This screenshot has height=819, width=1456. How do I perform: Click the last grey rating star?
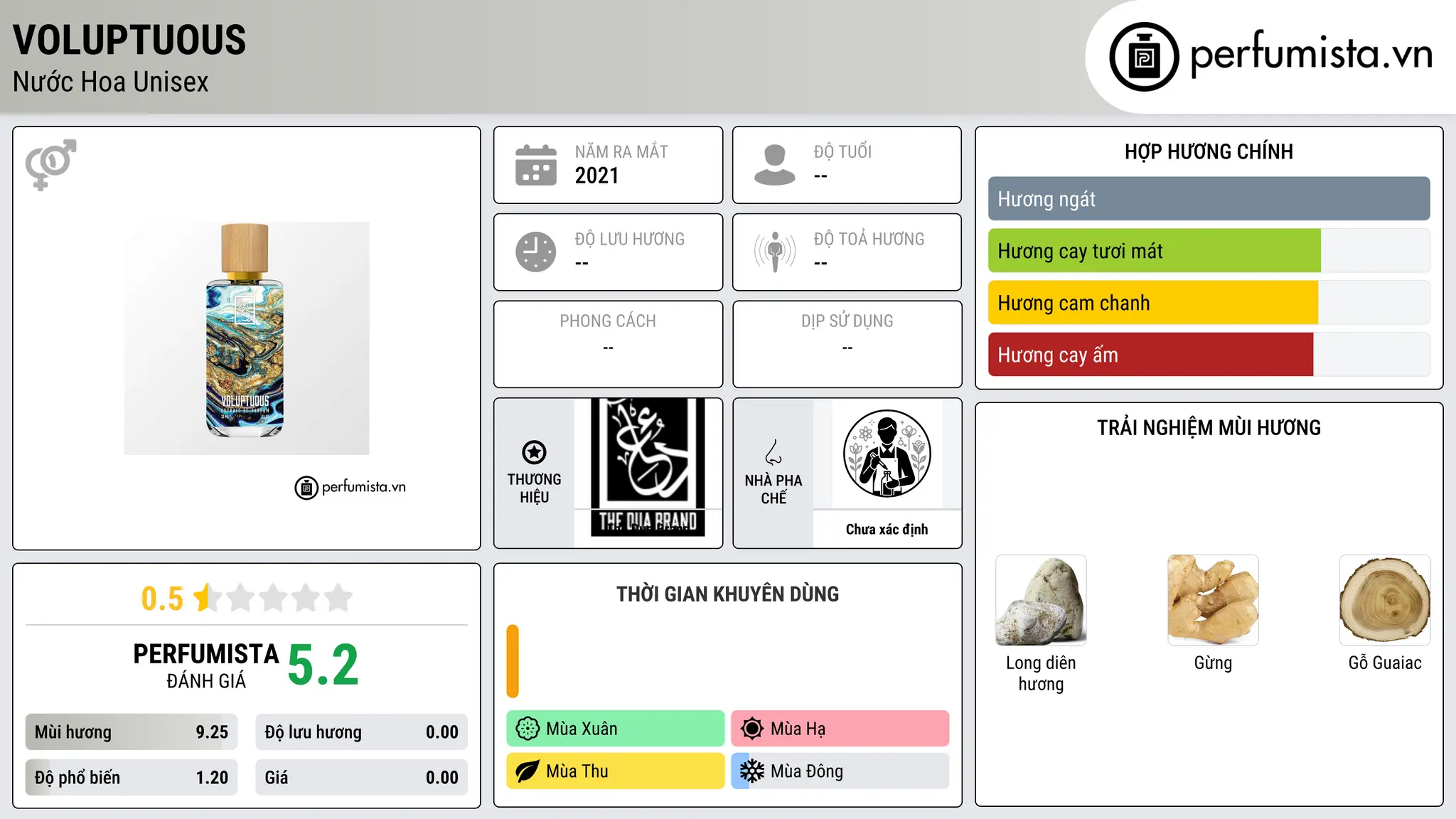(x=338, y=598)
